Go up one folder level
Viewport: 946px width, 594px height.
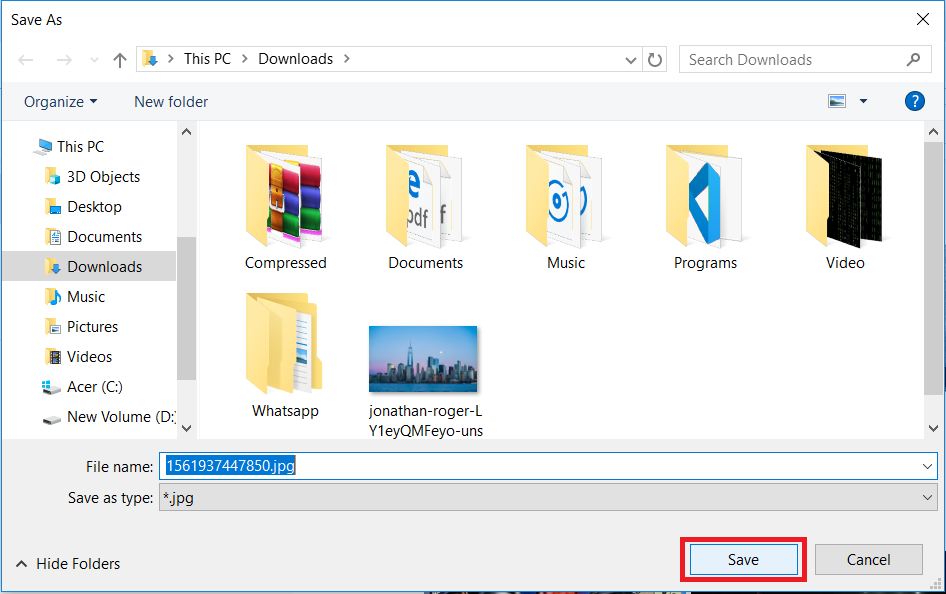[120, 60]
